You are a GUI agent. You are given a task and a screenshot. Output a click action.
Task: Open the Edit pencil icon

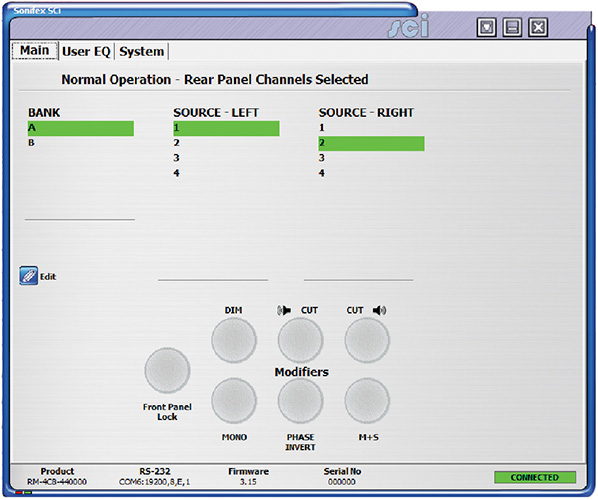coord(29,276)
